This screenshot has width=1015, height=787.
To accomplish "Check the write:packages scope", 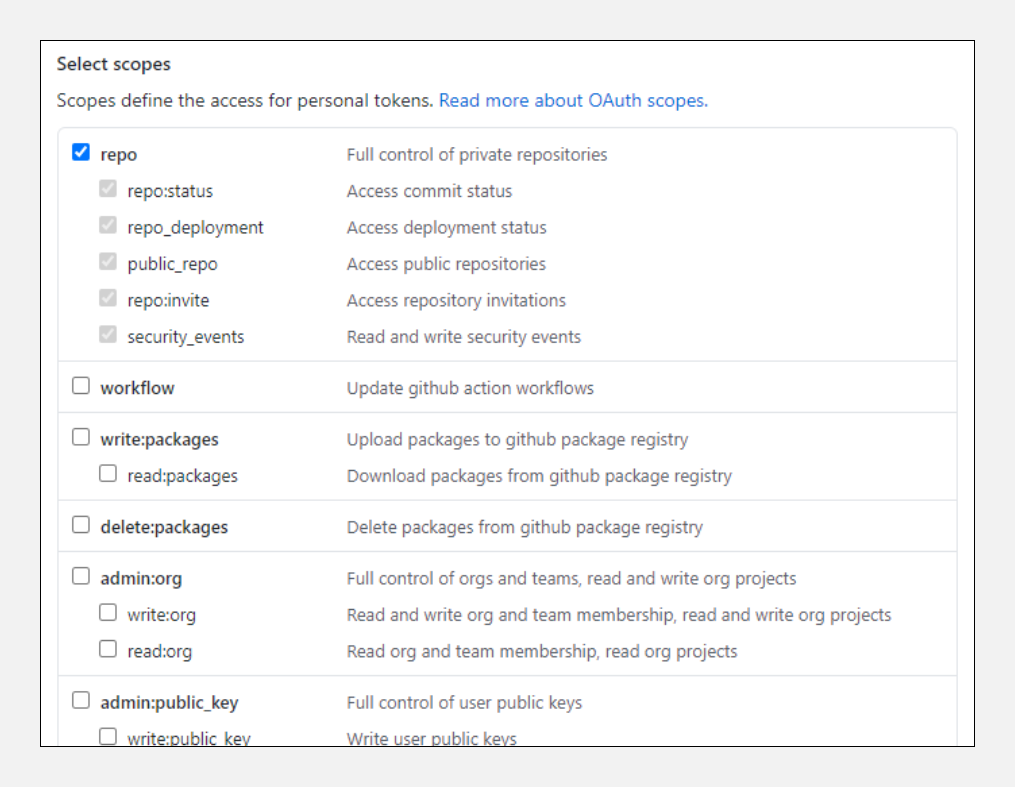I will [x=81, y=438].
